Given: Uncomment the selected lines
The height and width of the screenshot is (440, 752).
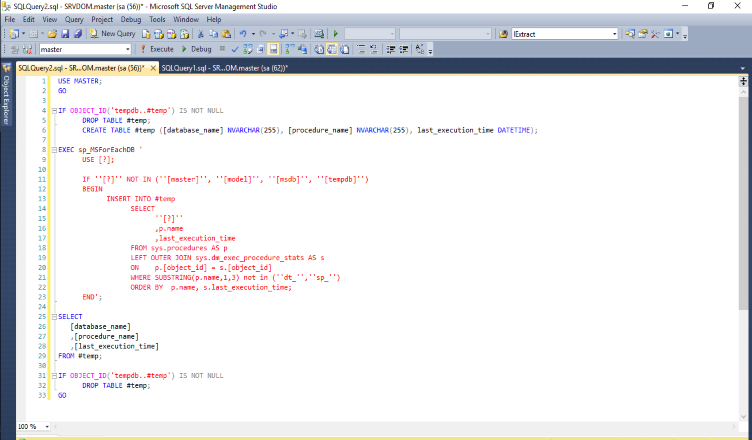Looking at the screenshot, I should [374, 49].
